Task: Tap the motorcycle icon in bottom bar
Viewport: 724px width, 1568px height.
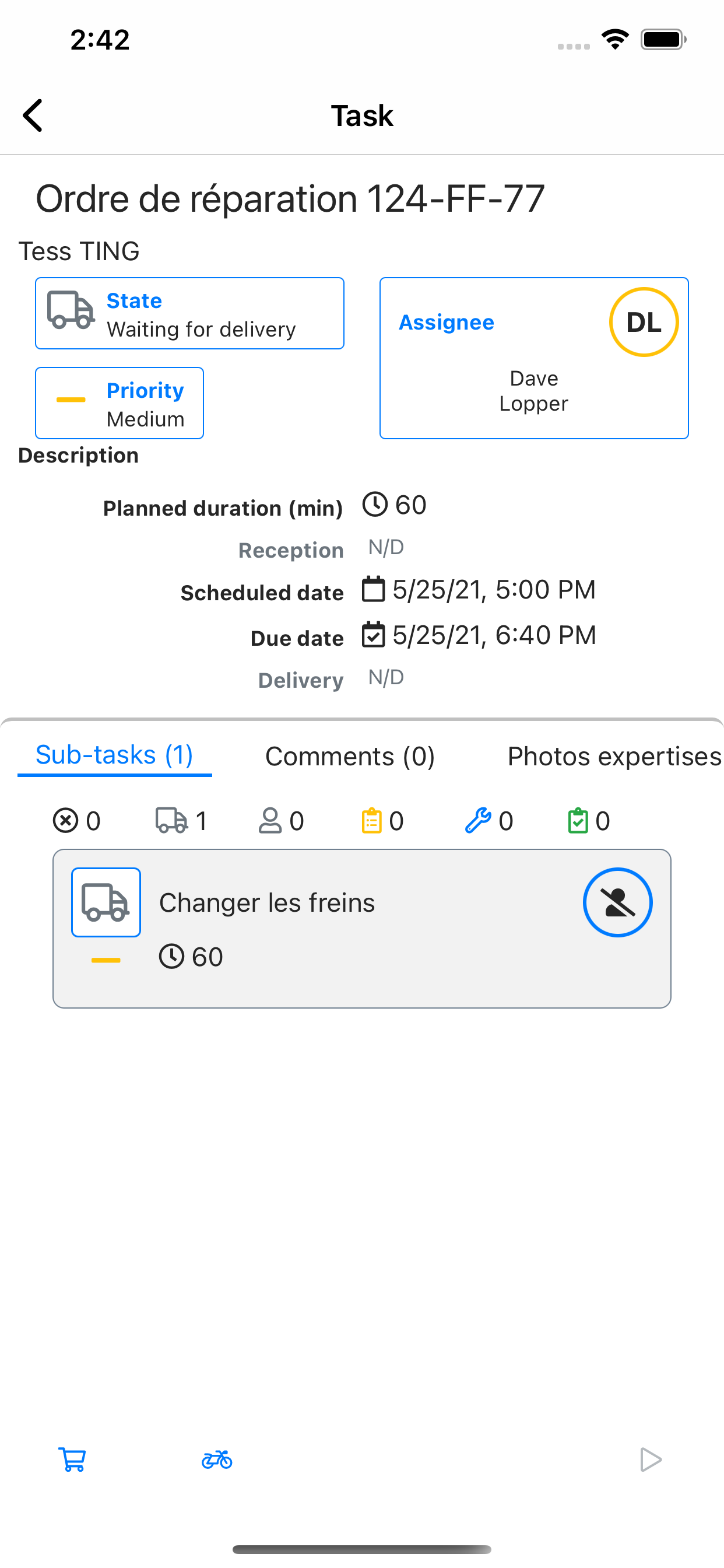Action: click(217, 1459)
